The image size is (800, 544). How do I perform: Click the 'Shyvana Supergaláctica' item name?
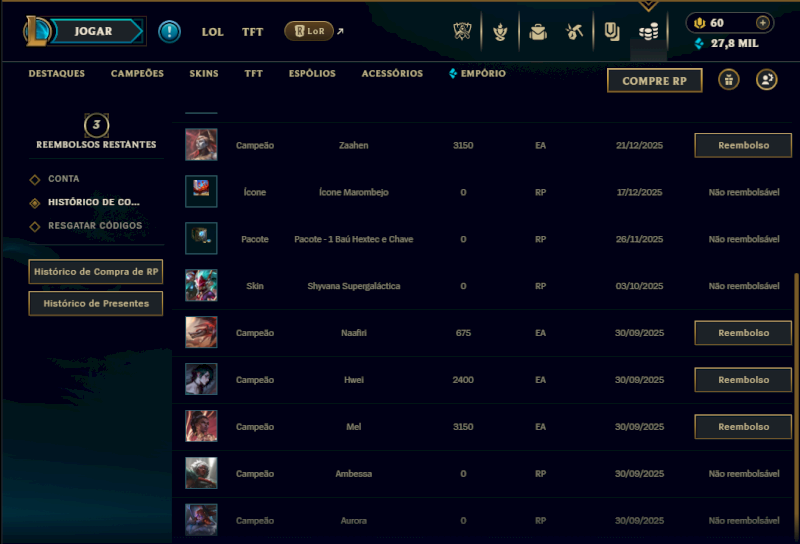354,286
